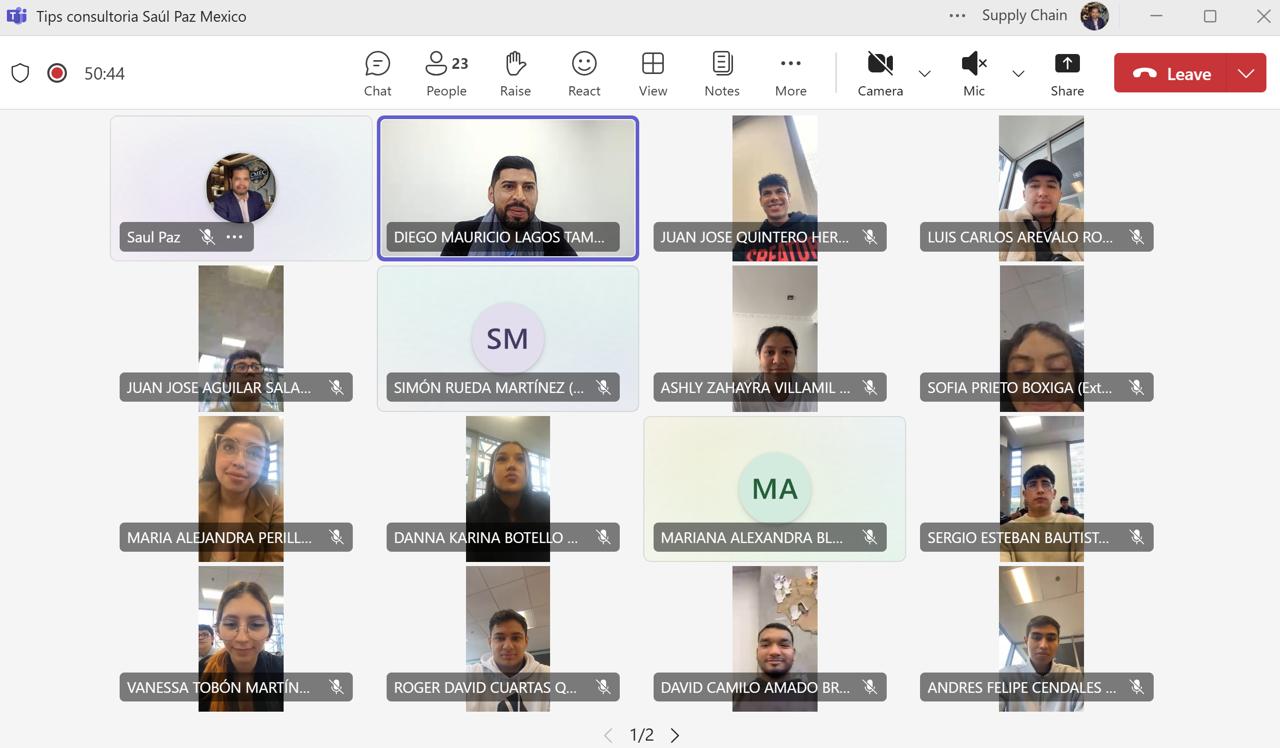Open the Leave button dropdown arrow
Viewport: 1280px width, 748px height.
1246,74
